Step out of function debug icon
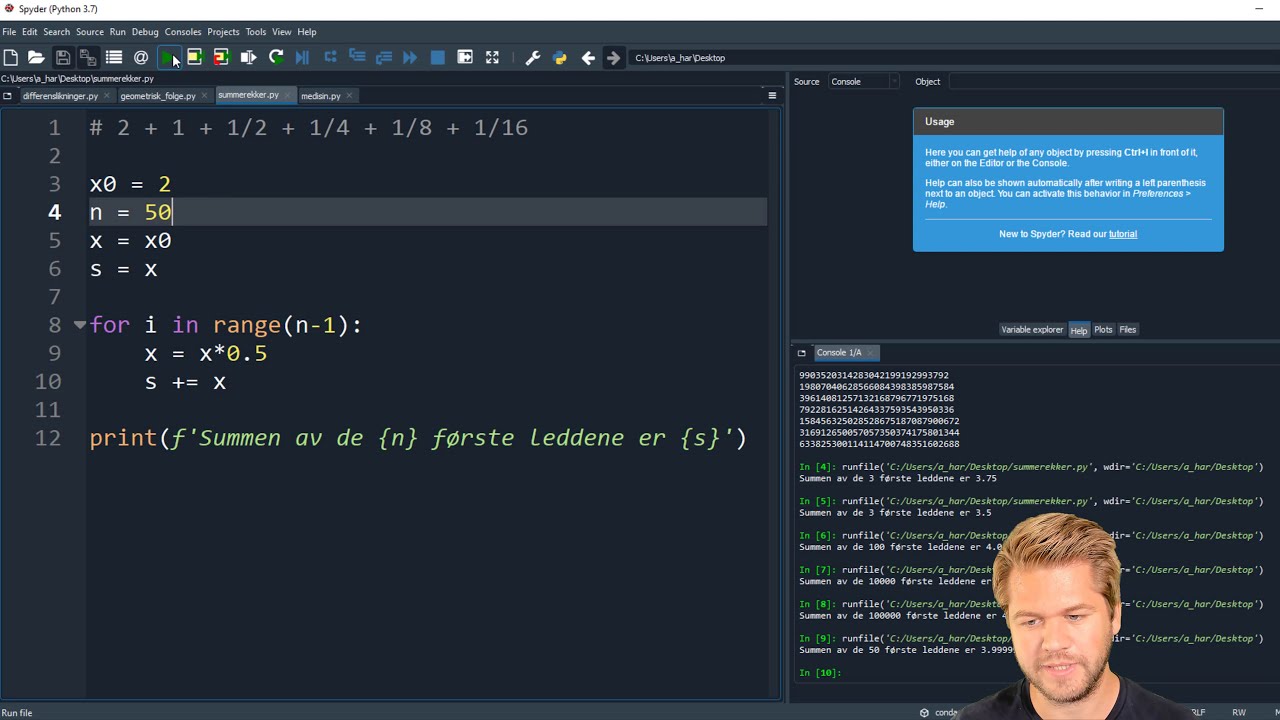 click(x=384, y=58)
